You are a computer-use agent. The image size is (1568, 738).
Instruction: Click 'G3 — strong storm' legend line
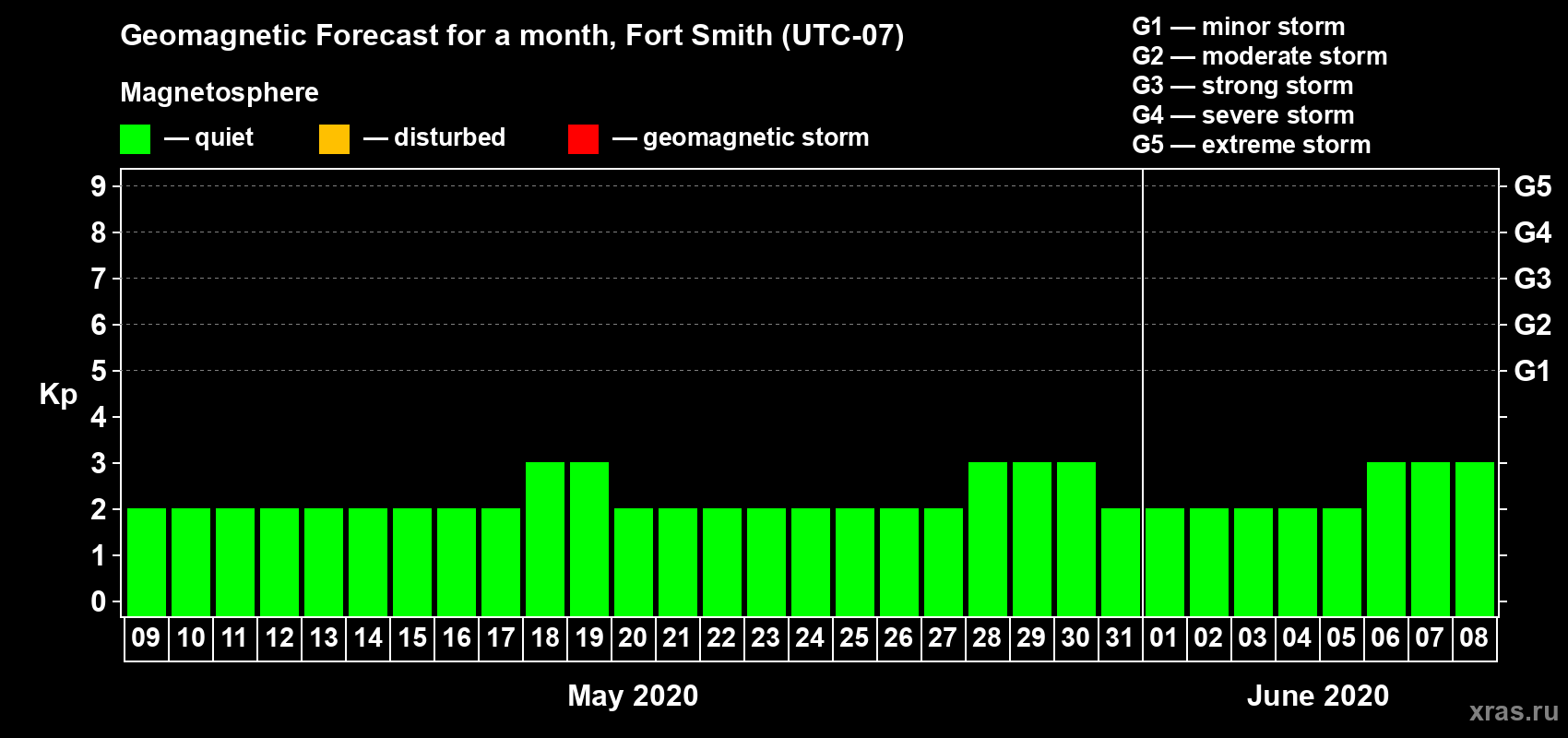(x=1242, y=86)
